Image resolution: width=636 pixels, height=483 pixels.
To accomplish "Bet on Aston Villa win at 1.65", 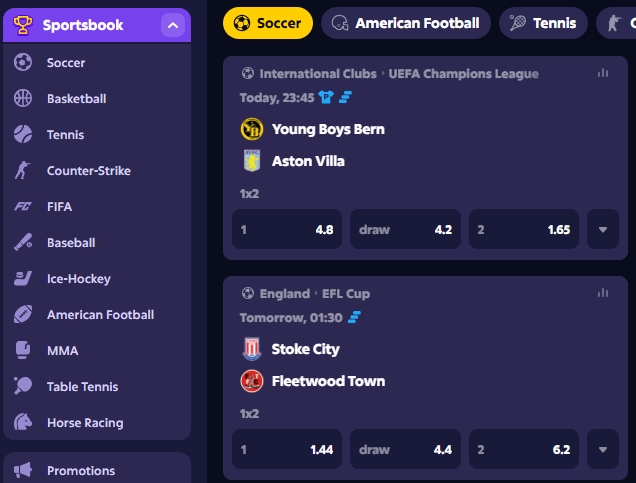I will point(523,229).
